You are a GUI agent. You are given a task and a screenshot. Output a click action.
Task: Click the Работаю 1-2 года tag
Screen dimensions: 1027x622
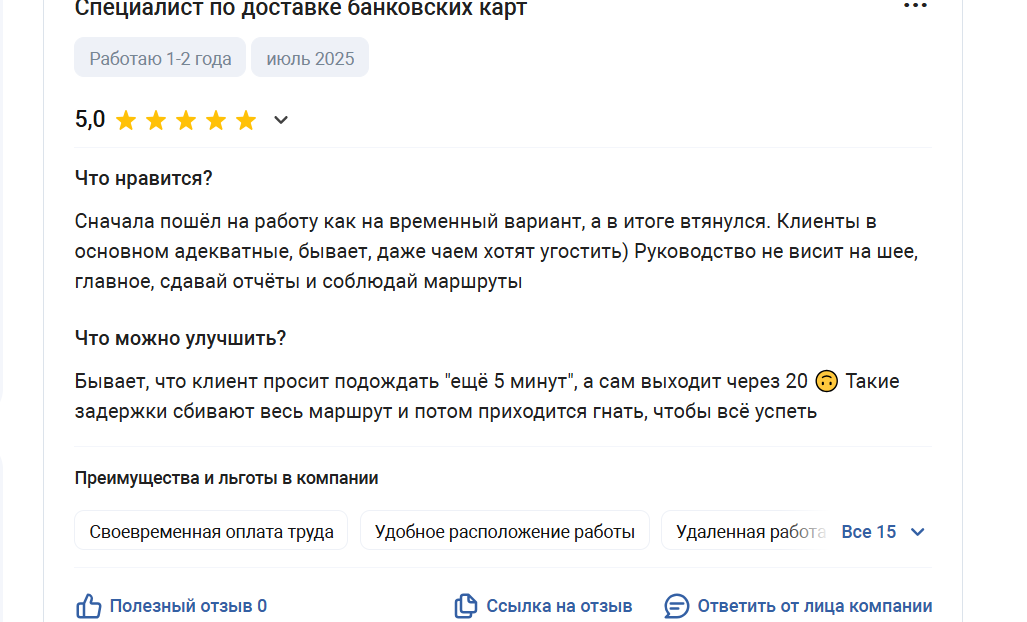pos(160,58)
